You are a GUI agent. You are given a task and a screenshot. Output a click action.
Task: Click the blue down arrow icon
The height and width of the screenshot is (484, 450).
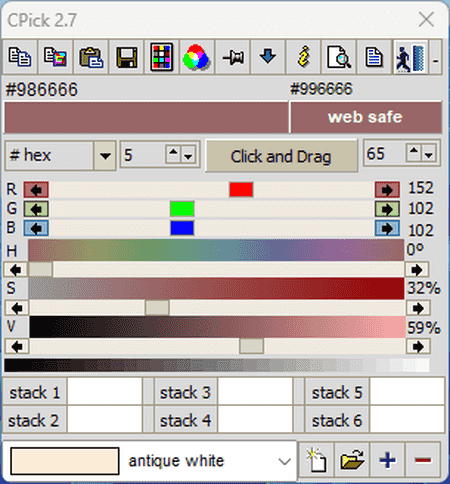click(x=268, y=57)
